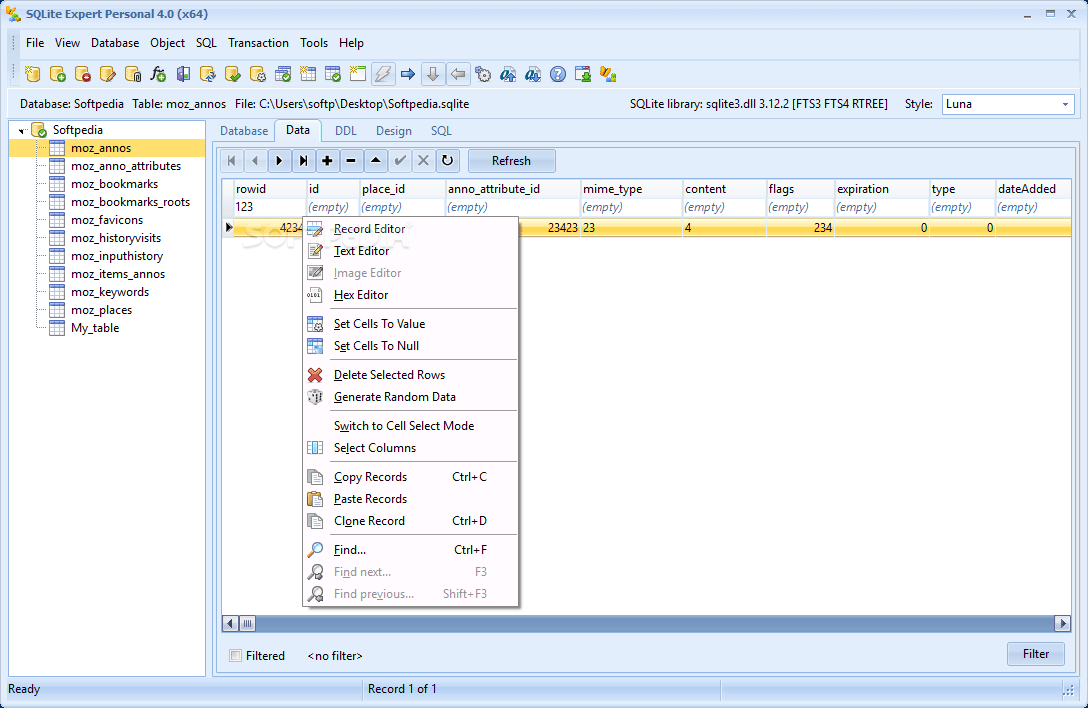The width and height of the screenshot is (1088, 708).
Task: Click the database icon with green plus
Action: 58,74
